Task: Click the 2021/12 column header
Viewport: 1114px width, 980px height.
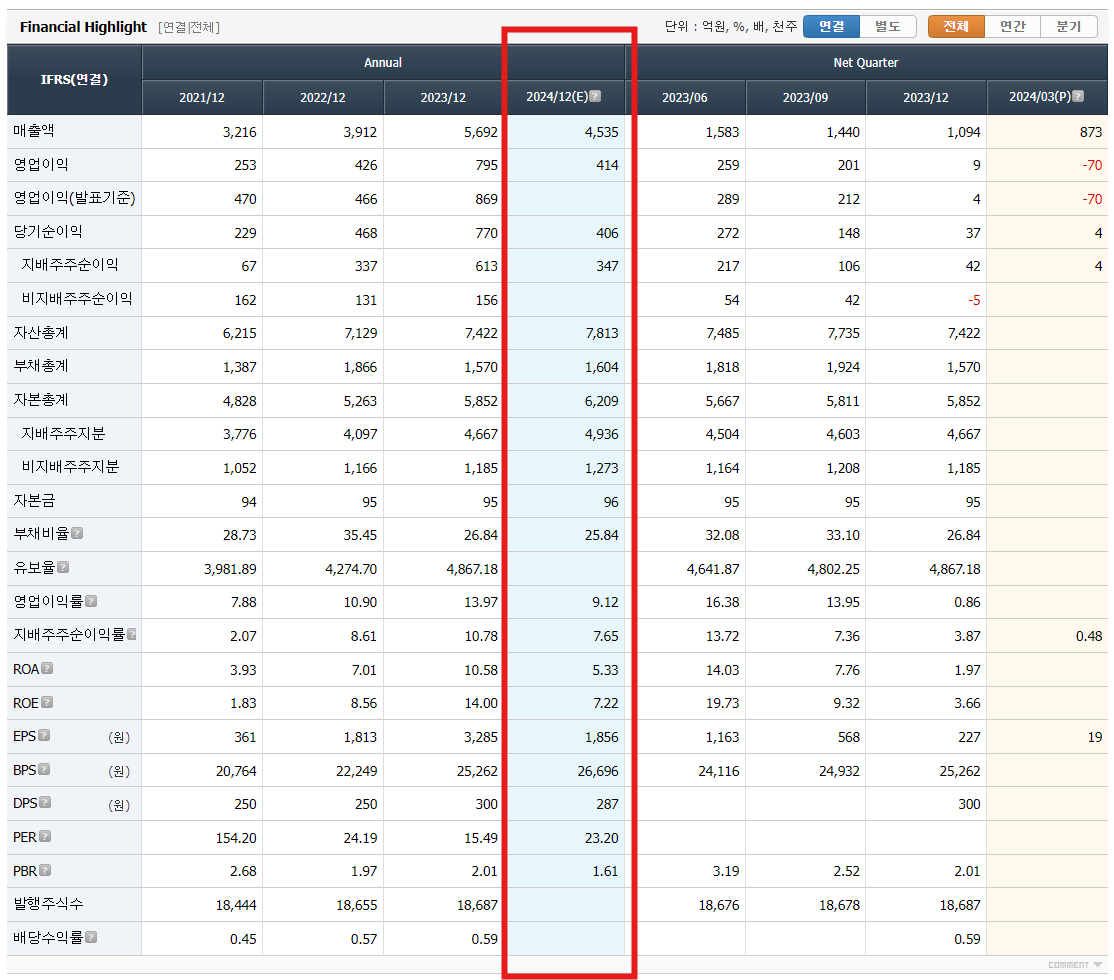Action: 202,97
